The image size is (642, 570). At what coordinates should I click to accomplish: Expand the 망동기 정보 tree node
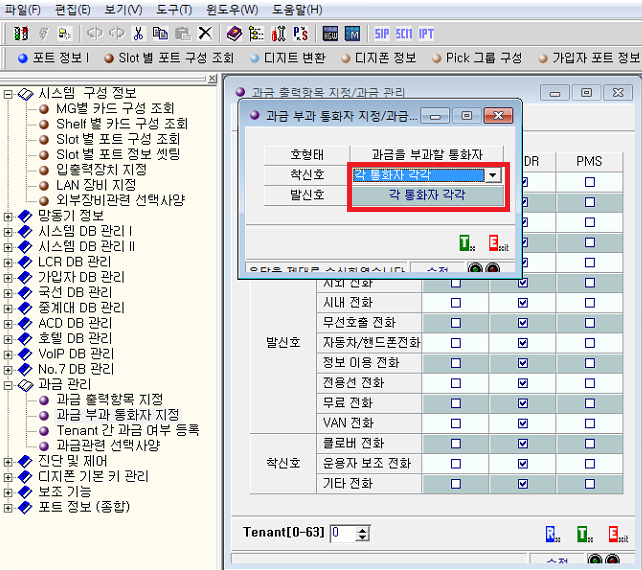click(8, 216)
